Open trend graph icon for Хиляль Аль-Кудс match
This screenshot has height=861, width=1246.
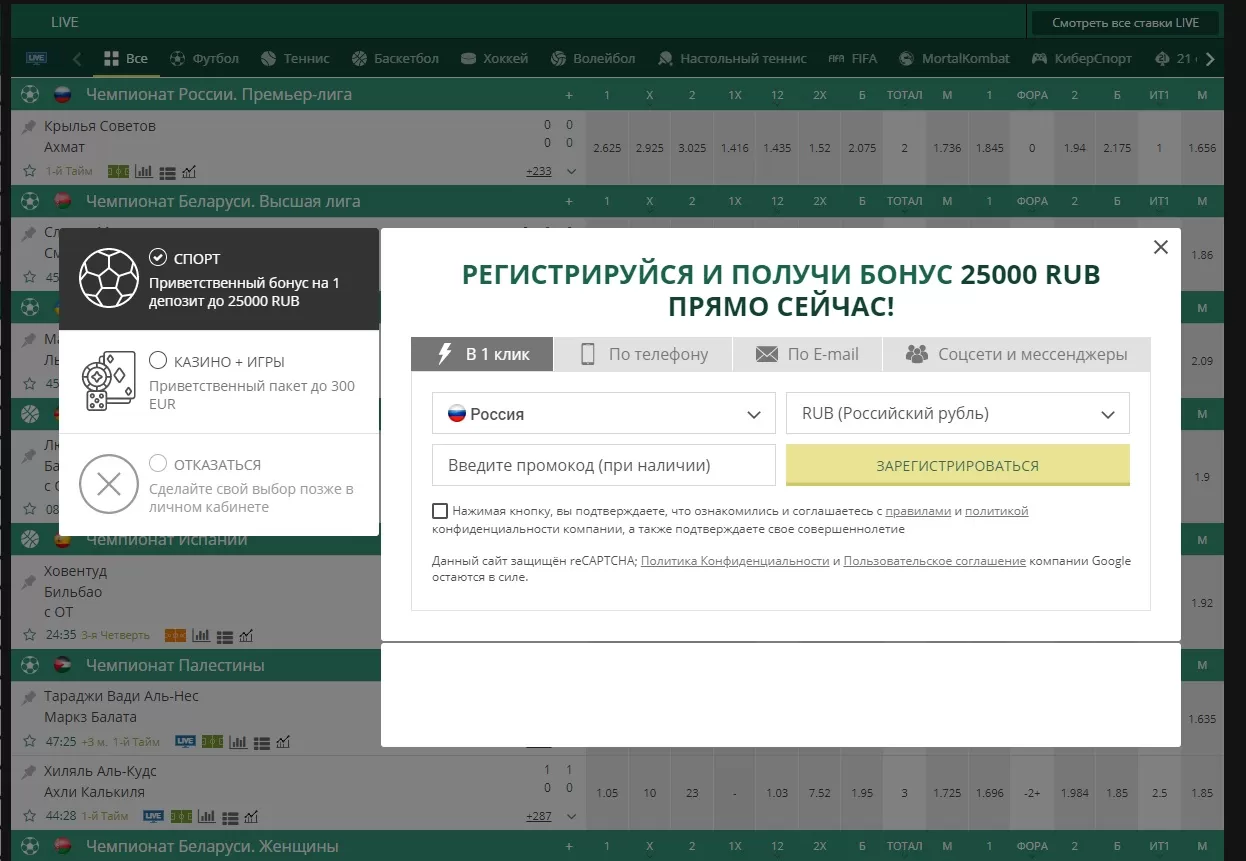pos(251,815)
